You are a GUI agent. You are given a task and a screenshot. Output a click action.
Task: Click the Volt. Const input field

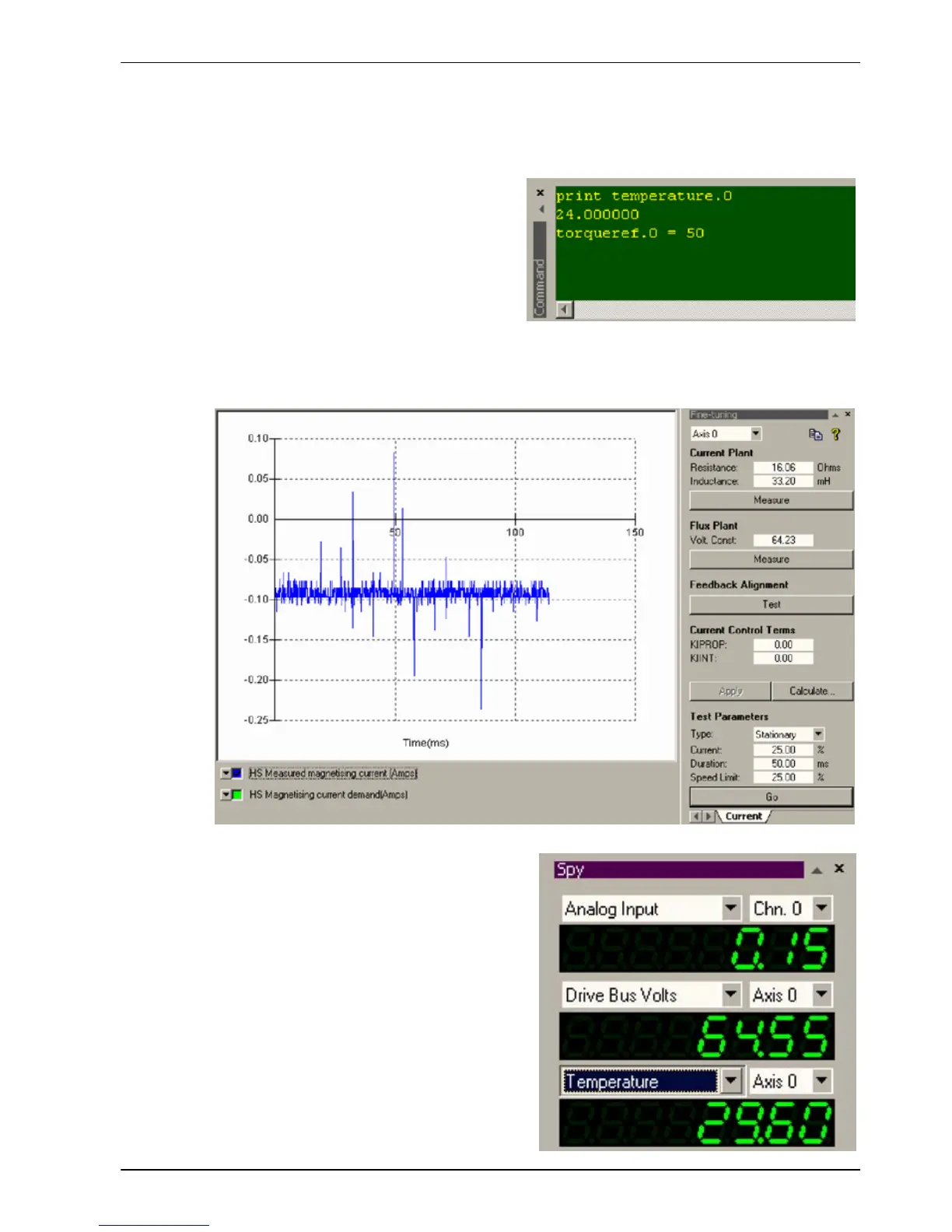pyautogui.click(x=783, y=540)
